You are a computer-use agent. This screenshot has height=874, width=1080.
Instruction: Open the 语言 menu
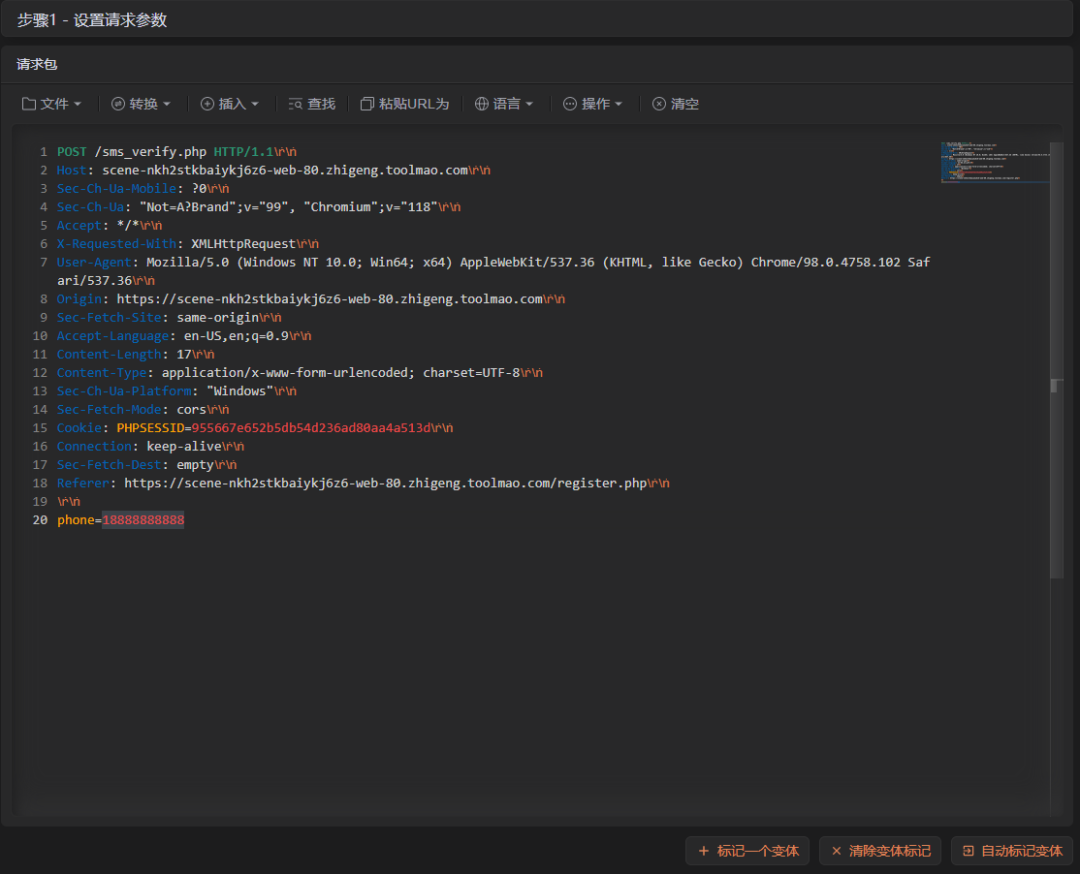tap(505, 104)
